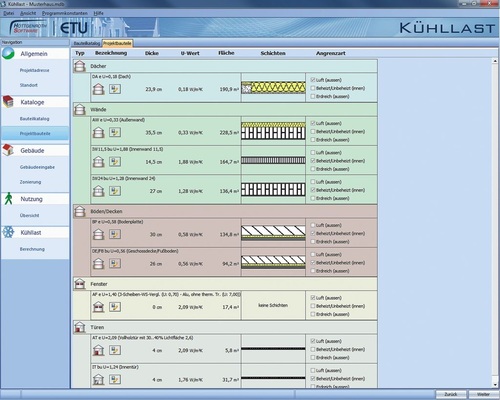The height and width of the screenshot is (400, 500).
Task: Uncheck Beheizt/Unbeheizt (innen) for Innenwand 24 row
Action: click(313, 190)
